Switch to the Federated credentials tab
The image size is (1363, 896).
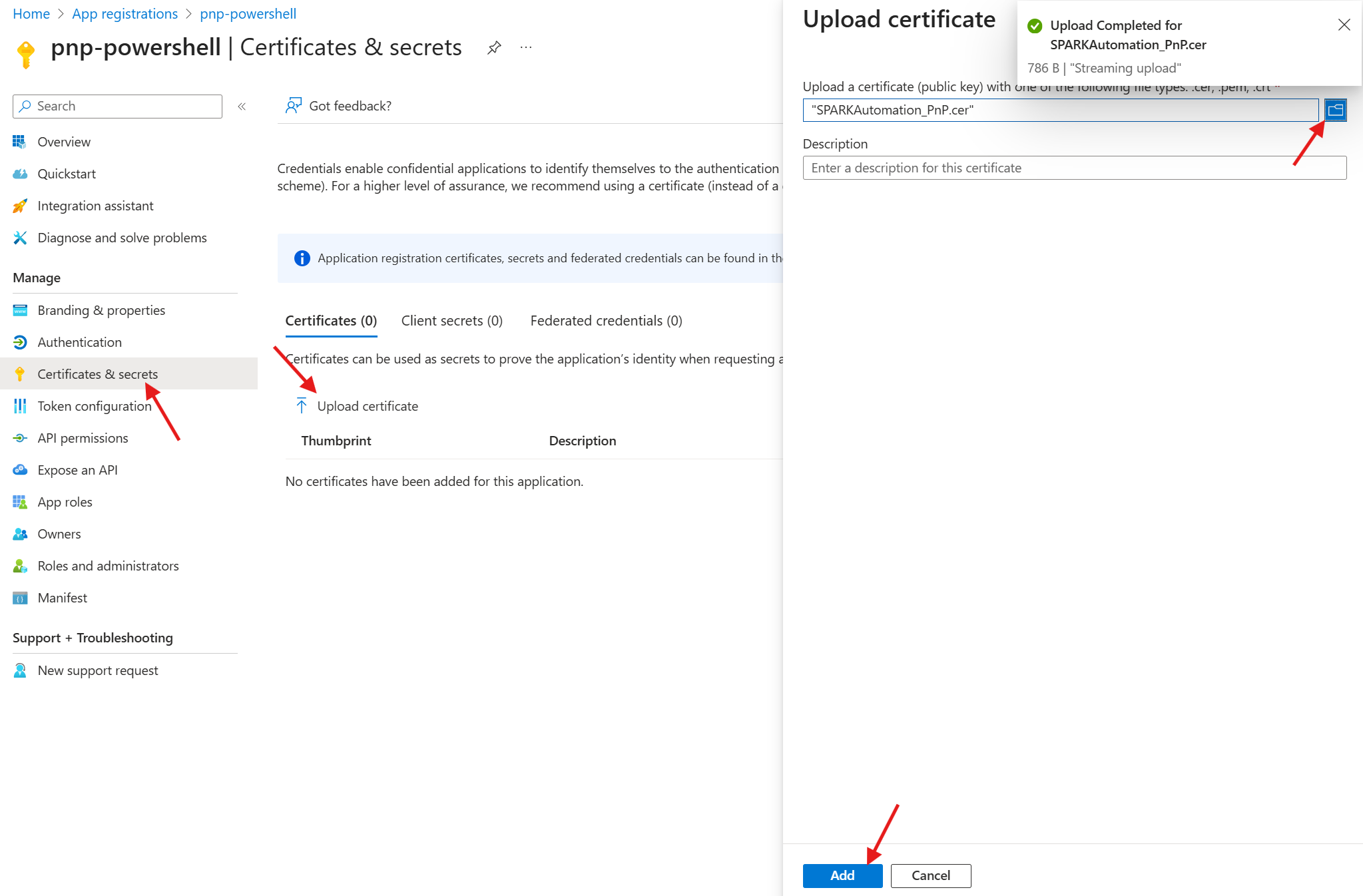pos(606,321)
